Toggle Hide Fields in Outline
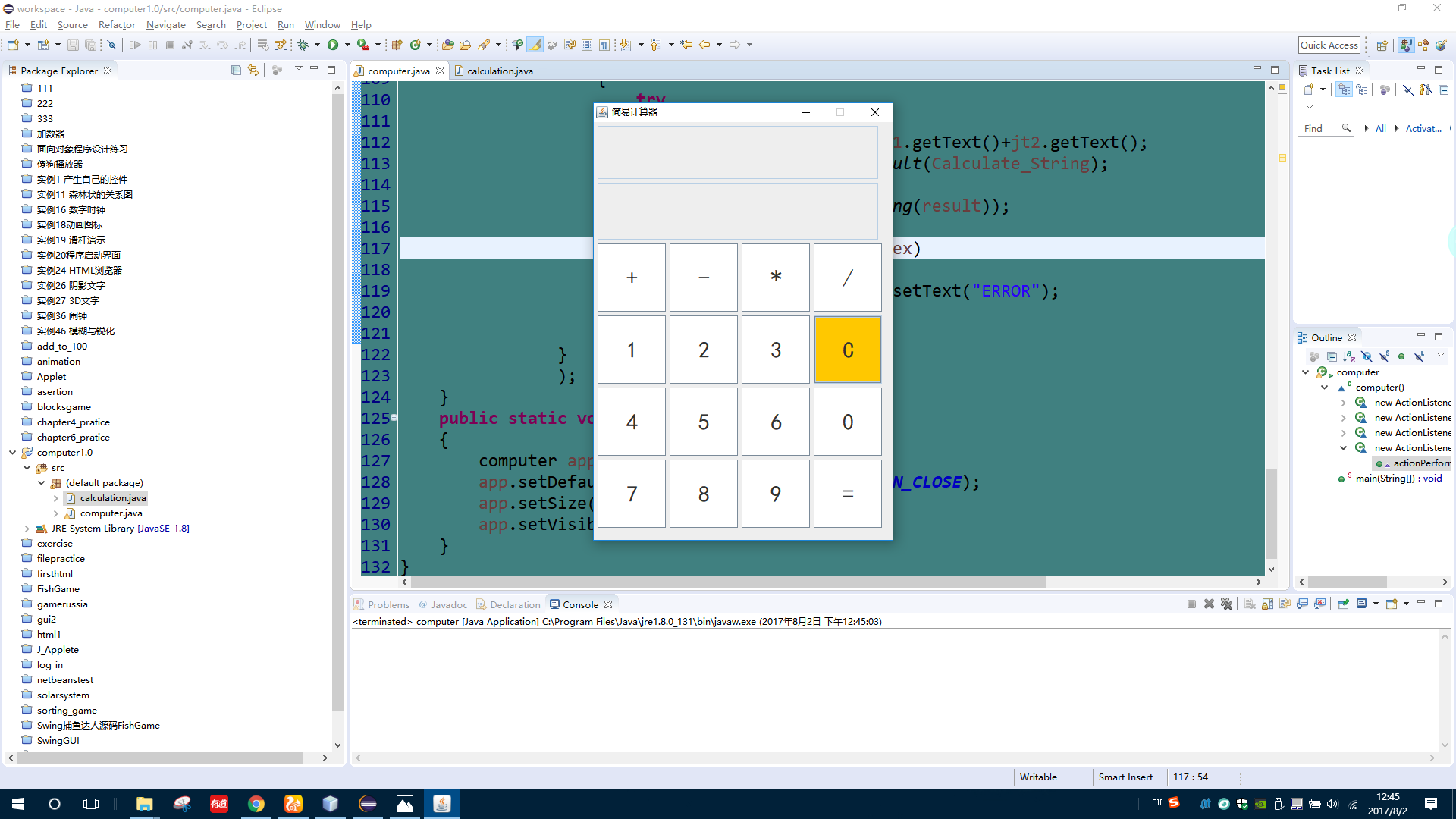1456x819 pixels. pyautogui.click(x=1367, y=356)
